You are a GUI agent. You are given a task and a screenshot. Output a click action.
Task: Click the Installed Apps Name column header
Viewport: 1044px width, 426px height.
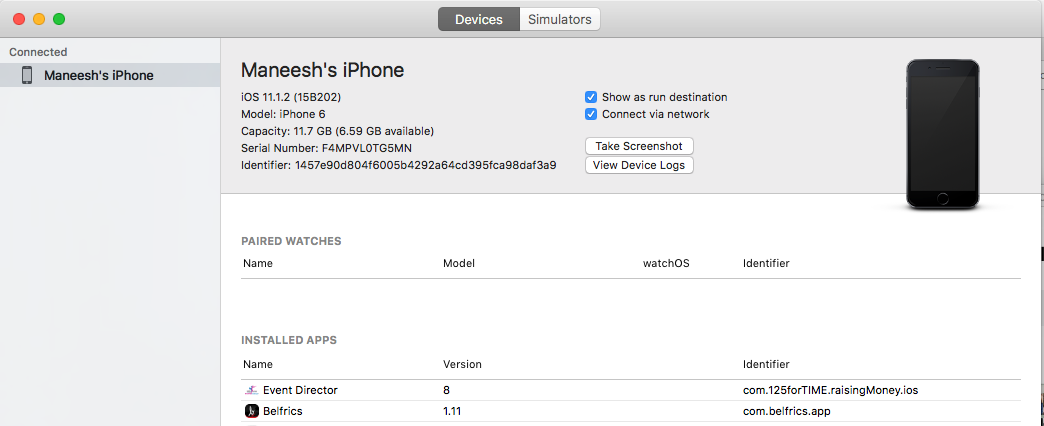coord(258,364)
